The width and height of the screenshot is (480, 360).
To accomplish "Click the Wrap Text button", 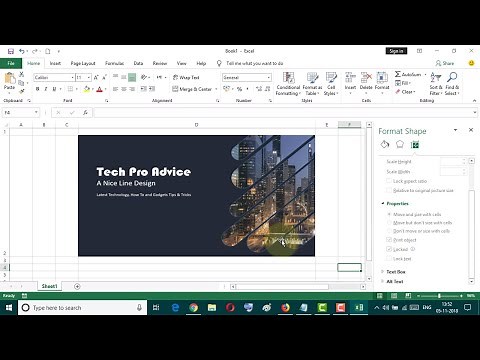I will (186, 77).
